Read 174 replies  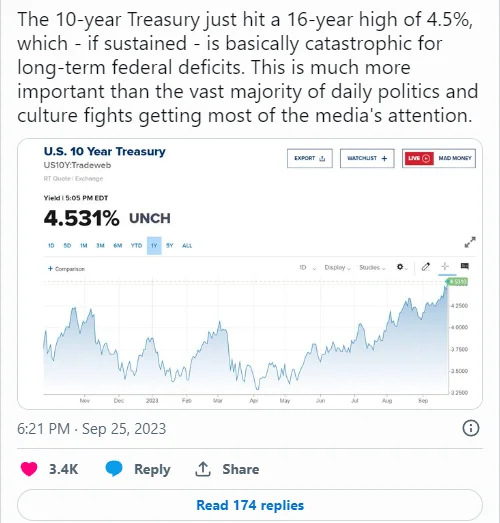click(250, 505)
